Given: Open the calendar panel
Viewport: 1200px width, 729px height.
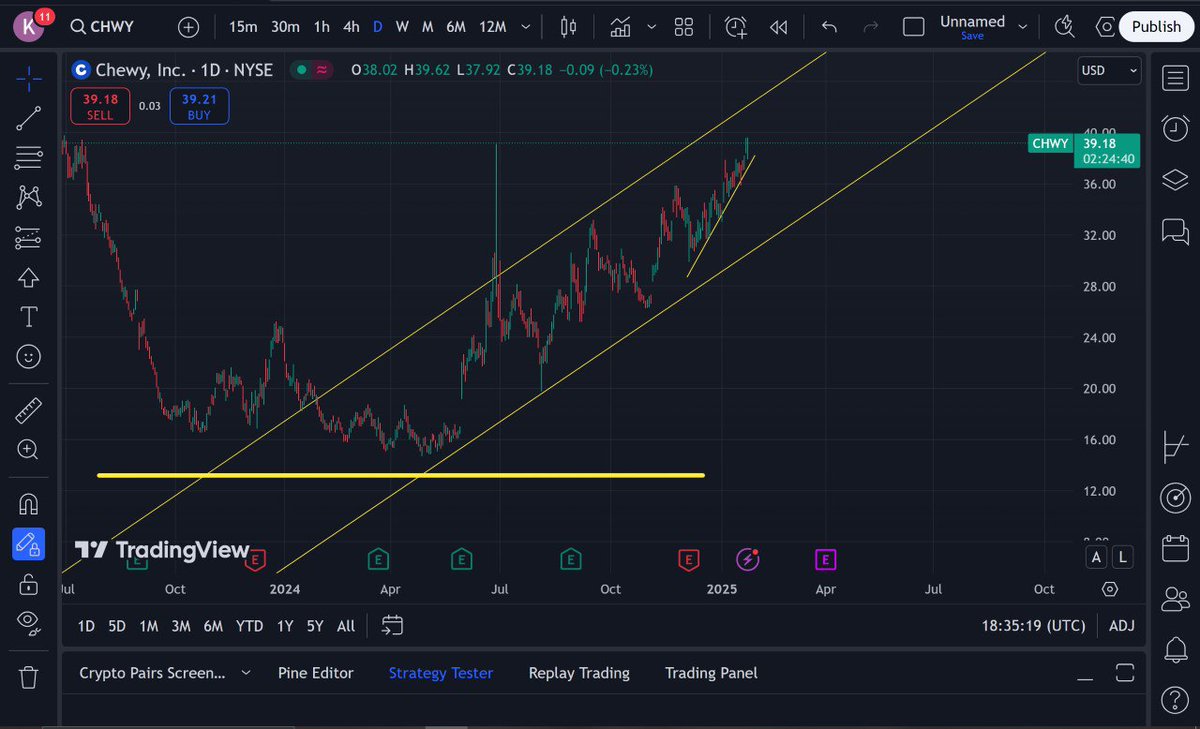Looking at the screenshot, I should (1175, 547).
